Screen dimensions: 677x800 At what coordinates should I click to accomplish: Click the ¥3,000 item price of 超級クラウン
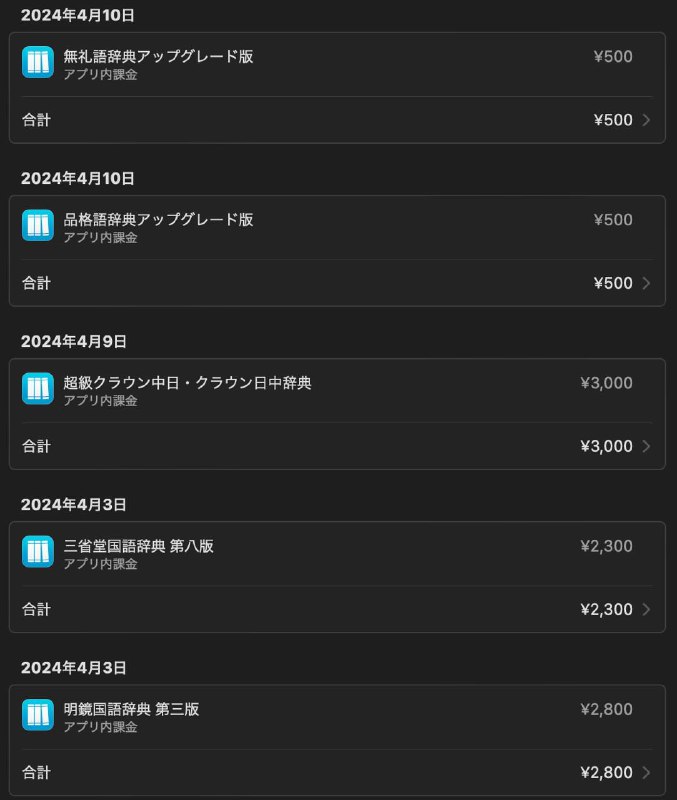(606, 382)
